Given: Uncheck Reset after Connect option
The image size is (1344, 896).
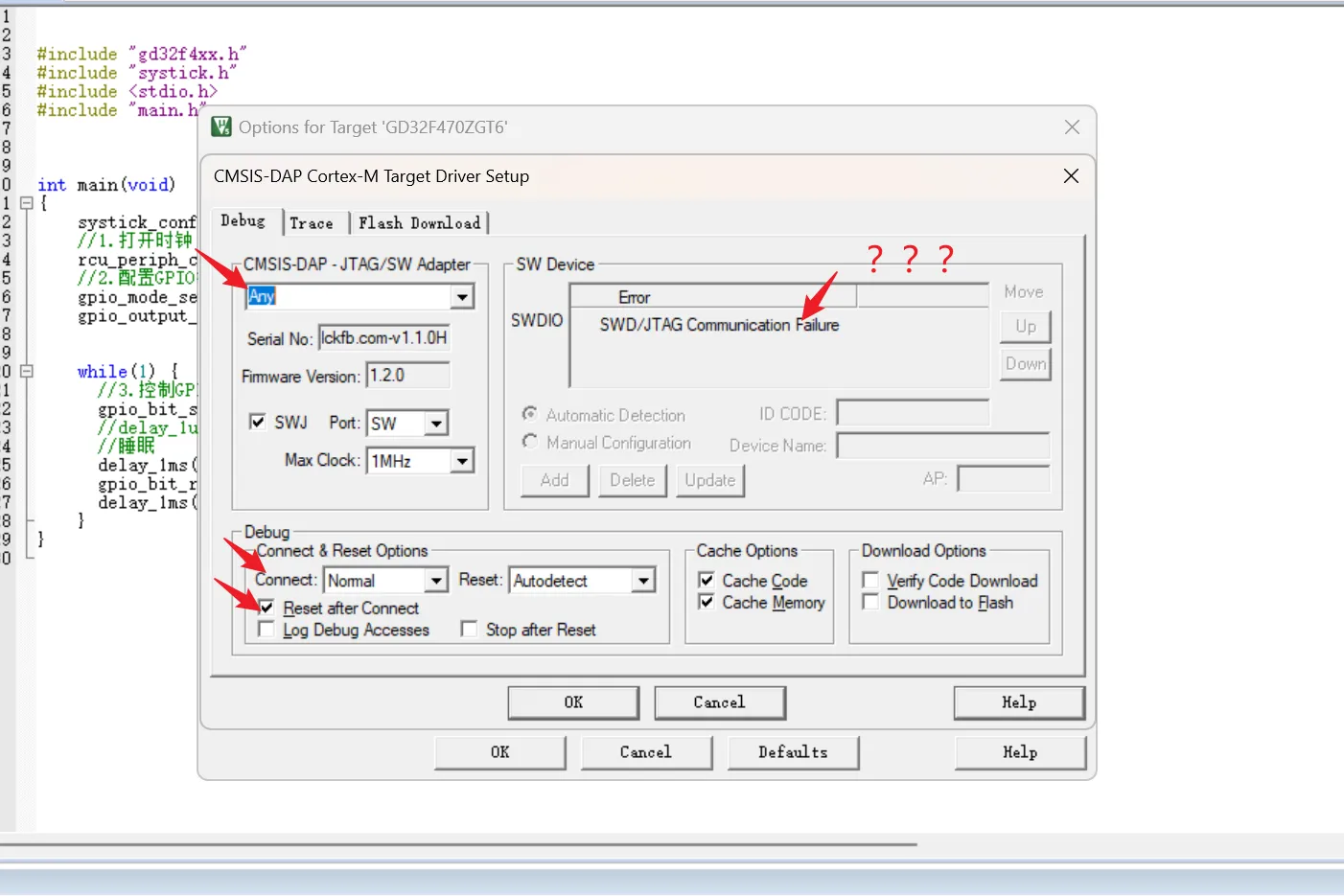Looking at the screenshot, I should [266, 608].
